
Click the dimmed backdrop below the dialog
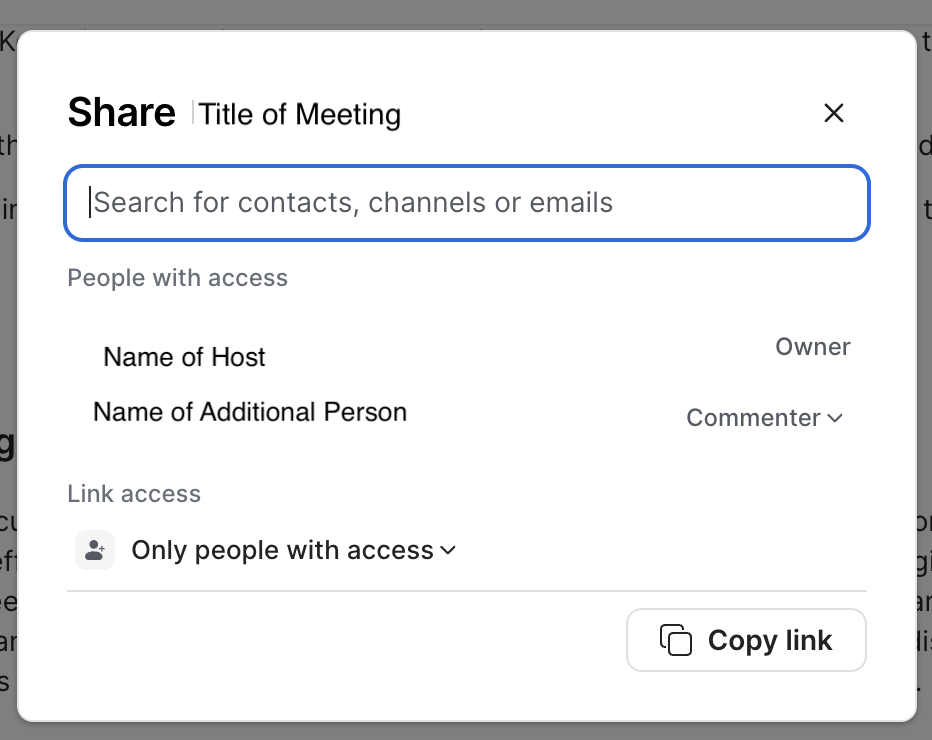466,731
